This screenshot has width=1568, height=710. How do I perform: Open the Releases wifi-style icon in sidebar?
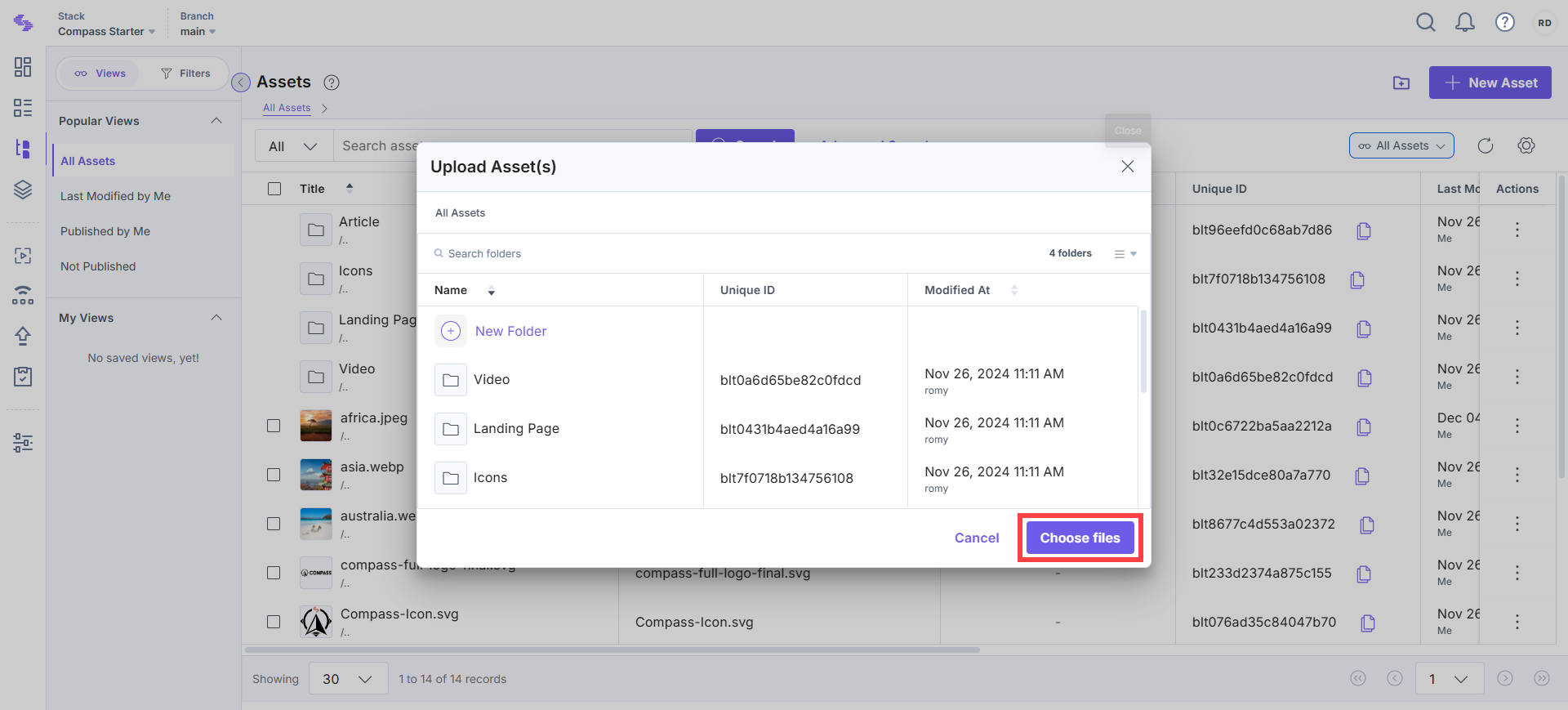[x=23, y=295]
